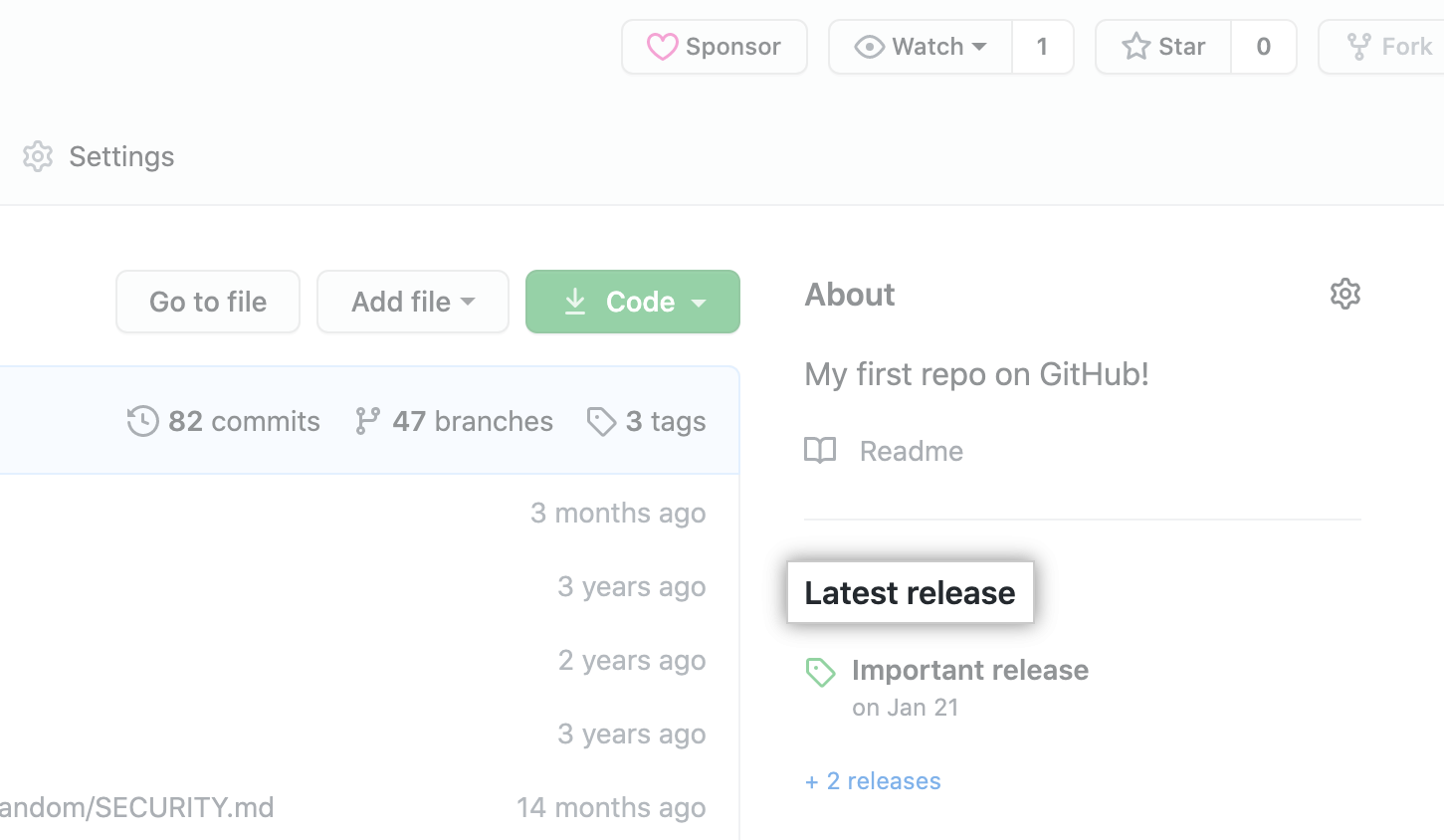Viewport: 1444px width, 840px height.
Task: Click the green tag icon beside Important release
Action: (x=820, y=672)
